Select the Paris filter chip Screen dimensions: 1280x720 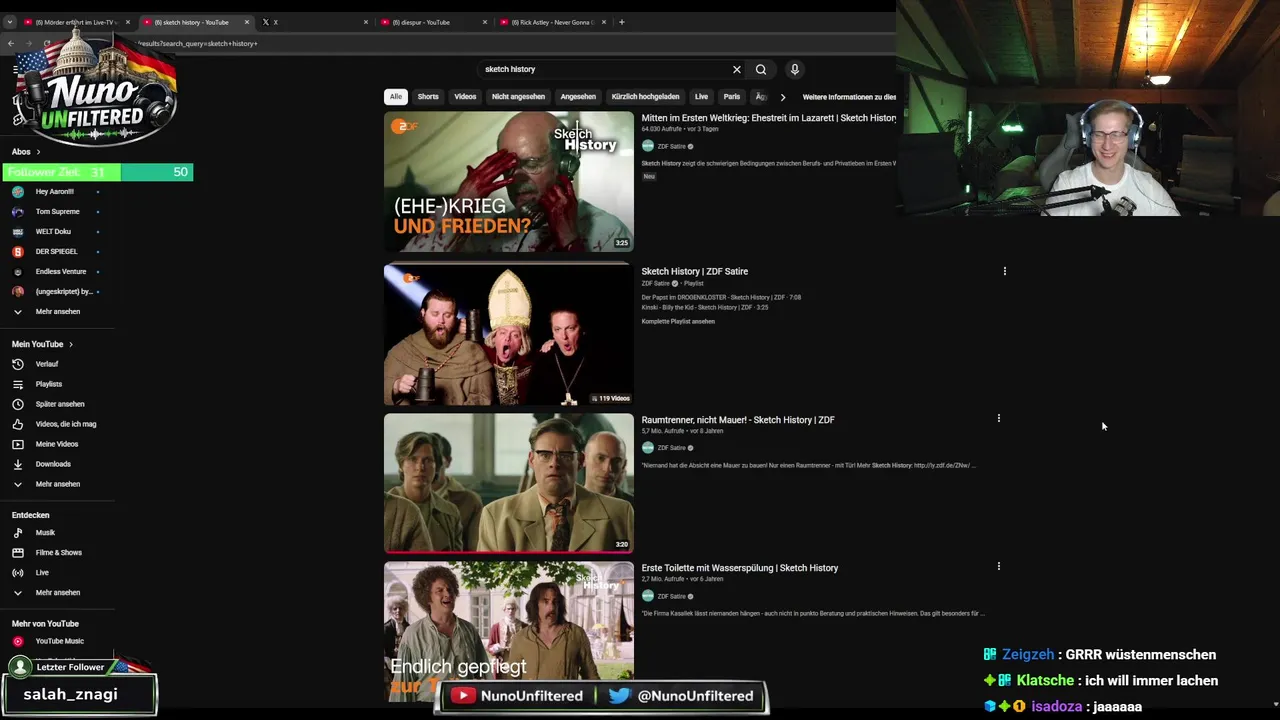pyautogui.click(x=732, y=97)
